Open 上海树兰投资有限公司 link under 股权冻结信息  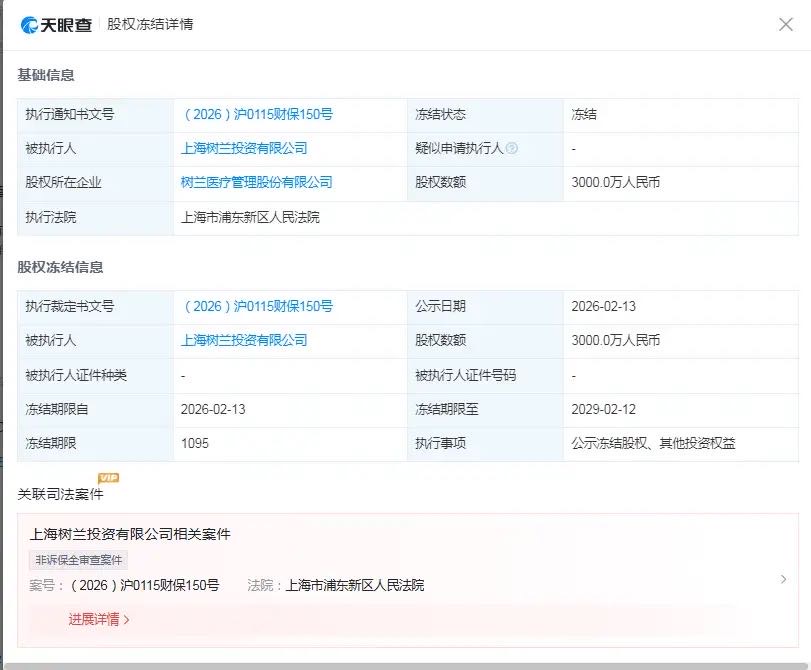(x=244, y=340)
